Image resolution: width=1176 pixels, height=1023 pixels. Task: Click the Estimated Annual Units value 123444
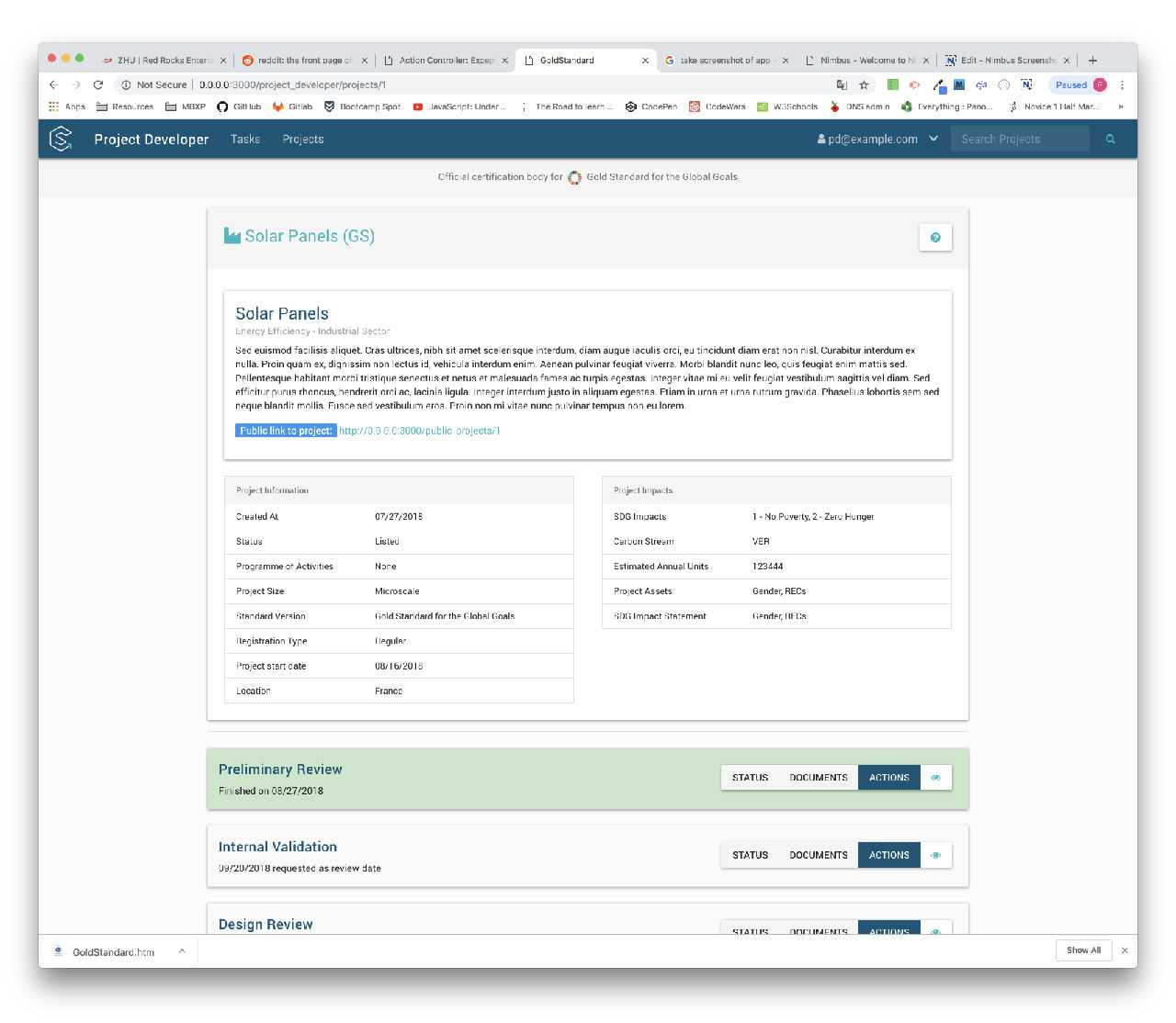pyautogui.click(x=768, y=567)
